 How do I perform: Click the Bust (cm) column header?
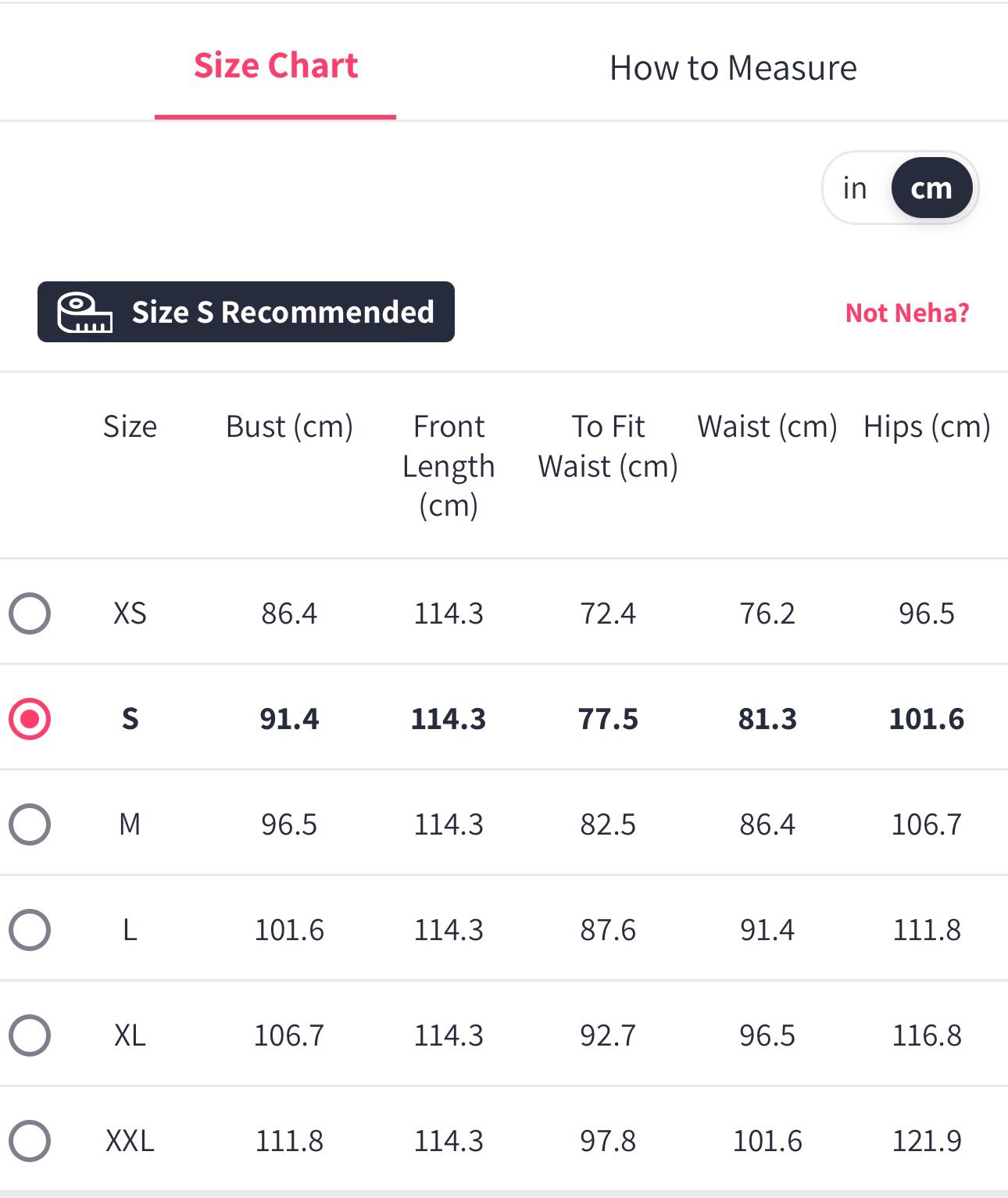(289, 427)
